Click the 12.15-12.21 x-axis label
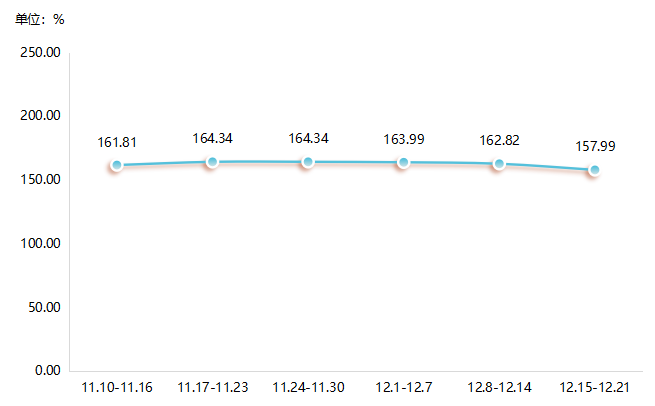This screenshot has width=655, height=406. (594, 387)
